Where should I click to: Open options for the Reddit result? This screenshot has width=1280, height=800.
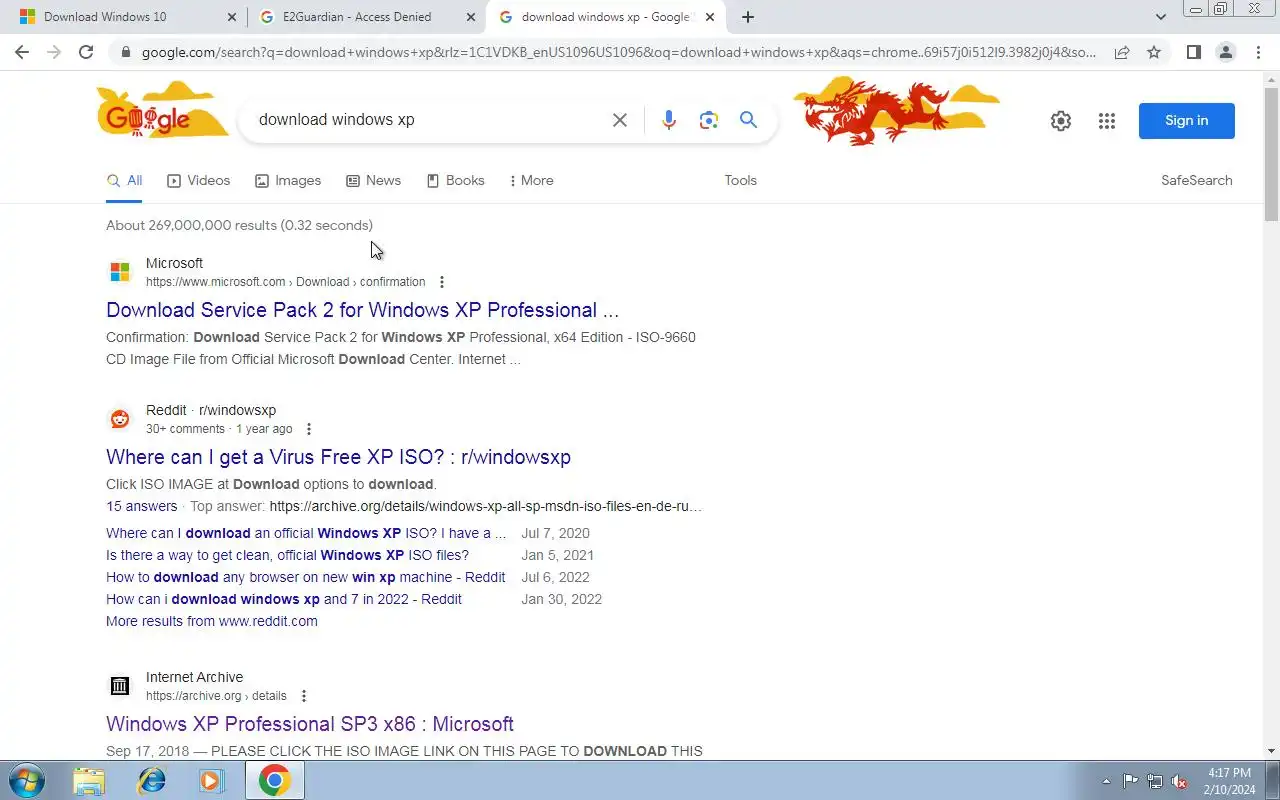308,429
